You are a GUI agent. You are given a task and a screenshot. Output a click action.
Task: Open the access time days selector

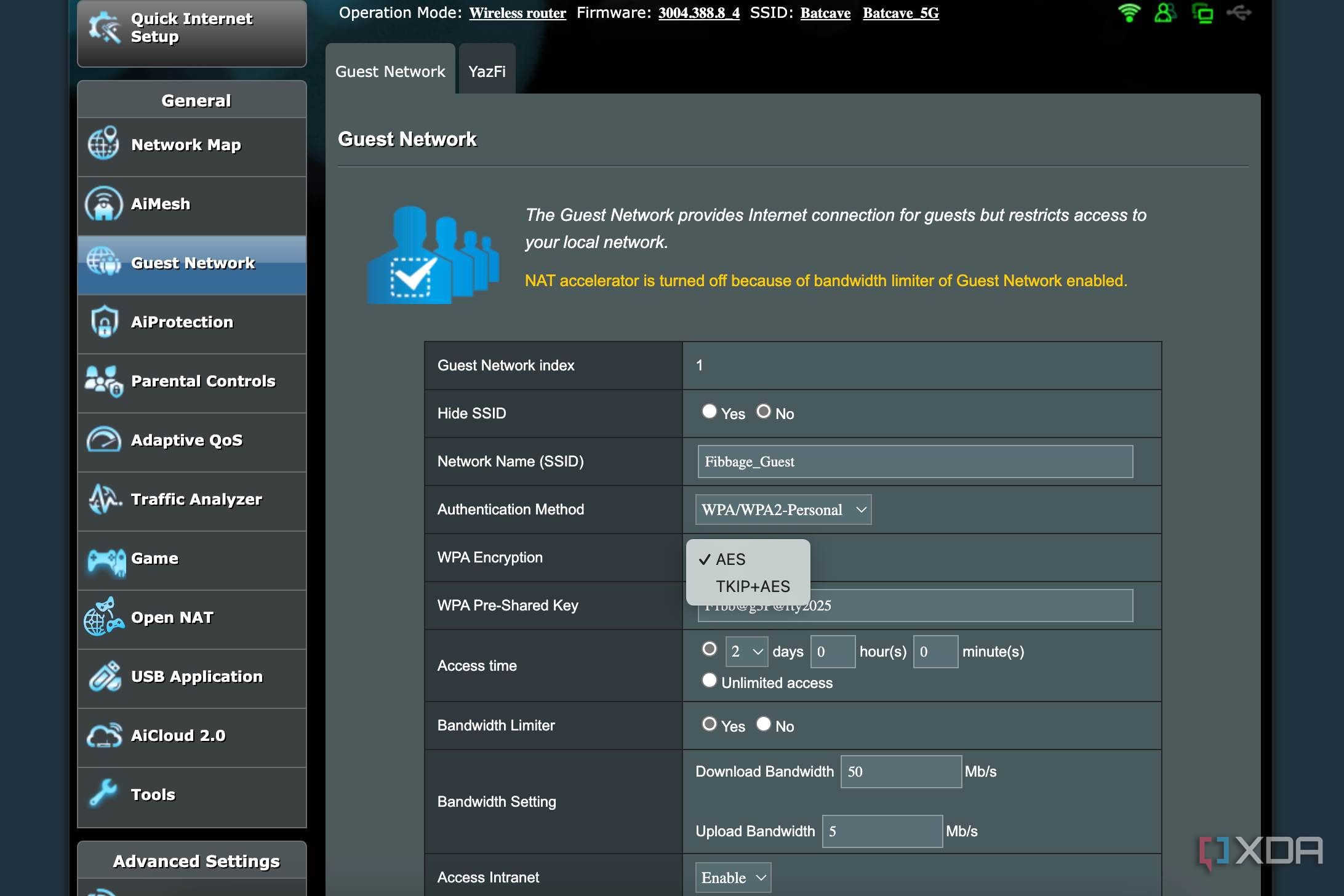point(746,651)
